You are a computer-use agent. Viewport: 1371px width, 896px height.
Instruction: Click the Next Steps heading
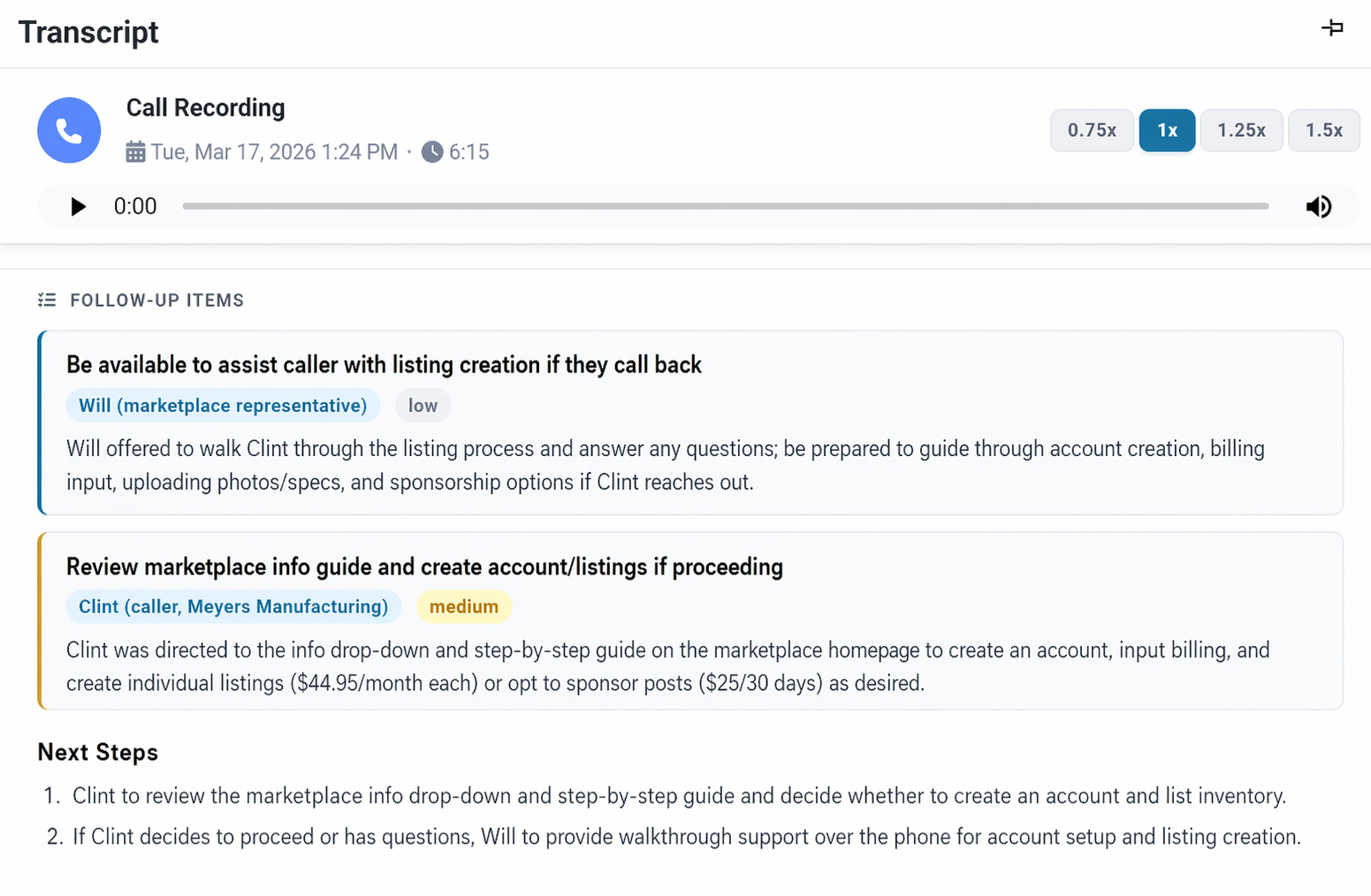tap(98, 752)
